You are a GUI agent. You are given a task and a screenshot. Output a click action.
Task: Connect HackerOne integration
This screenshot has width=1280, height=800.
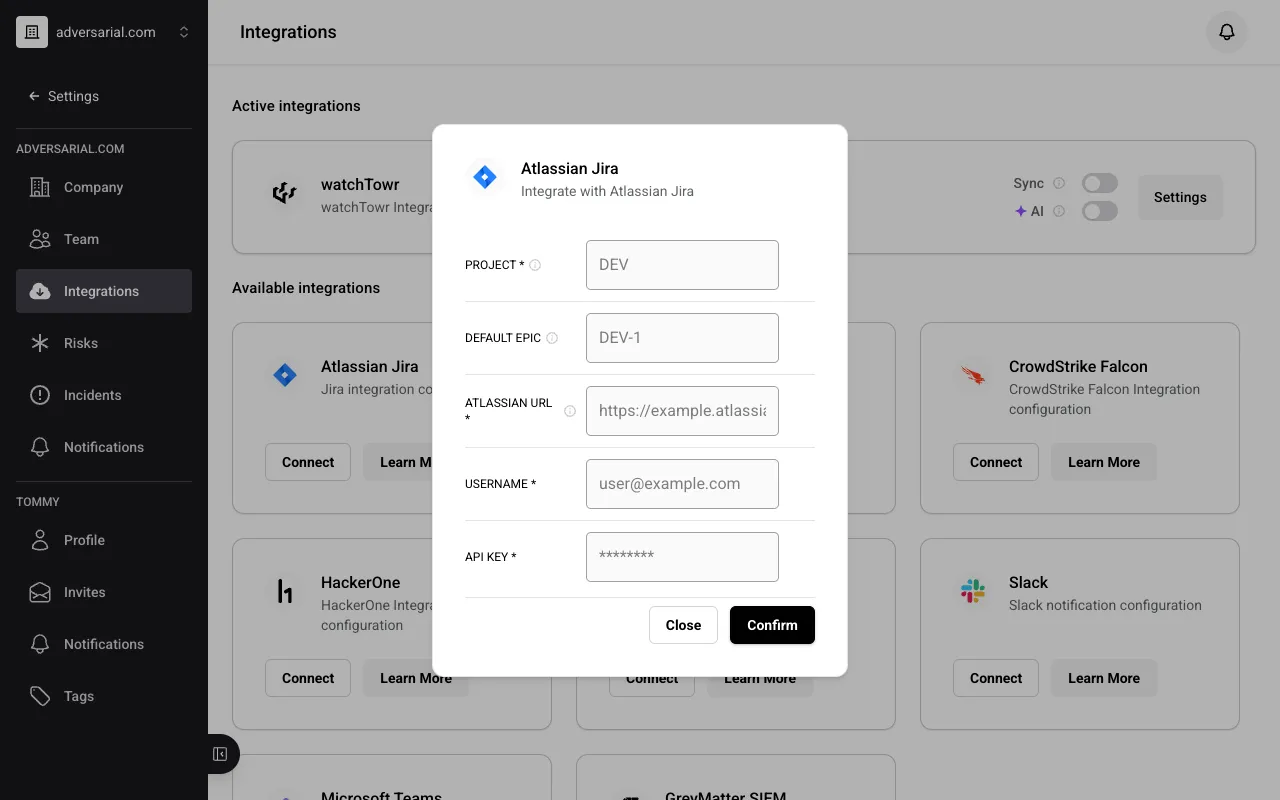(308, 678)
